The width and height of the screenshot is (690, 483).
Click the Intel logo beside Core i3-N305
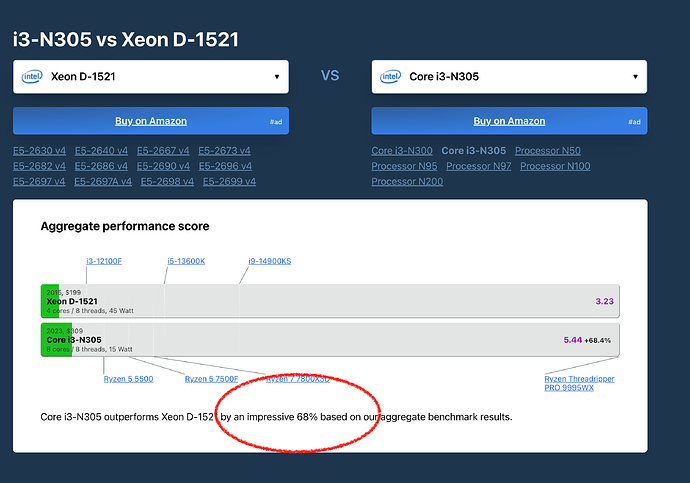coord(391,77)
